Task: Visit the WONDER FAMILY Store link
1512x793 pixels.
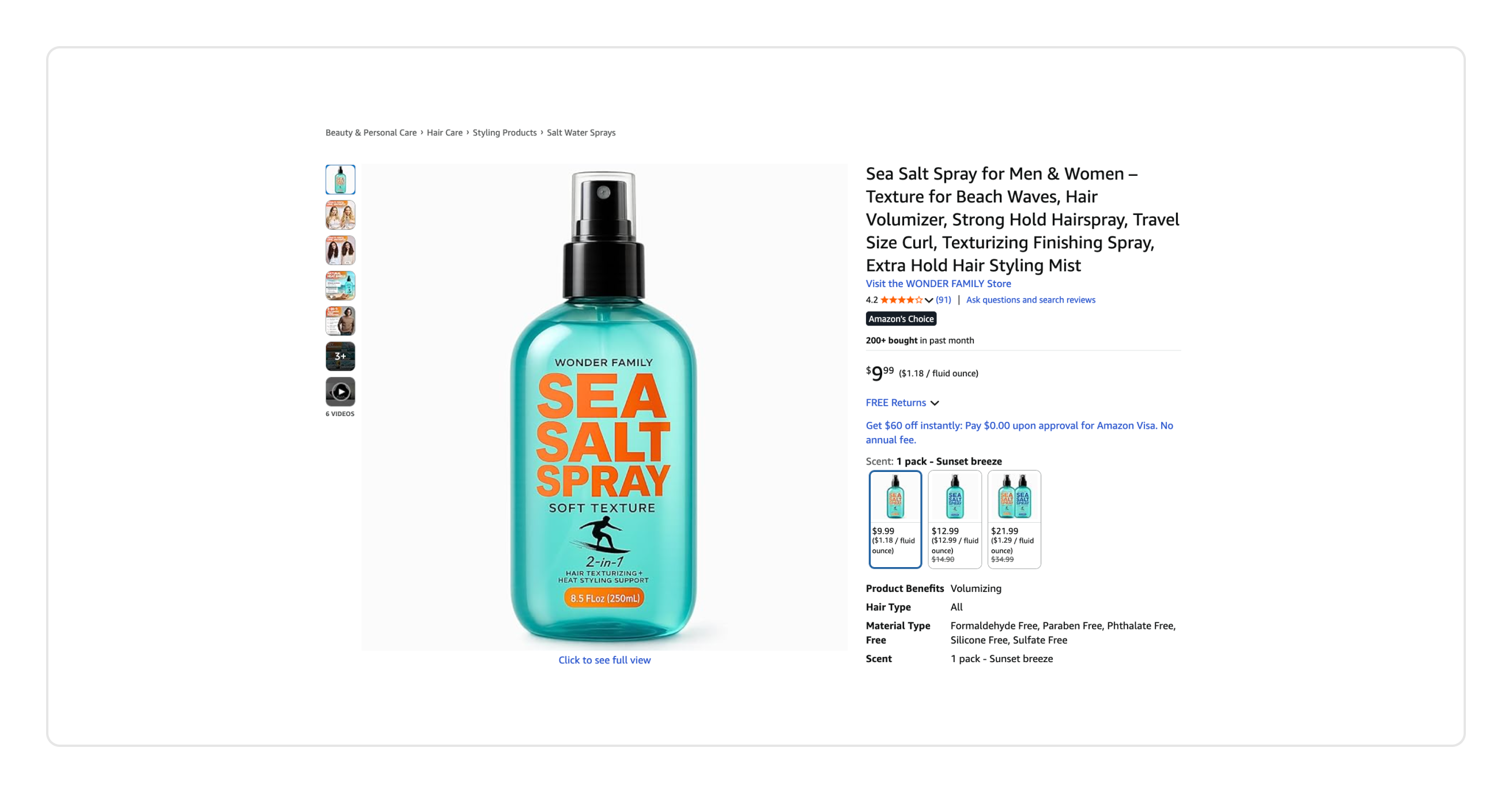Action: 938,284
